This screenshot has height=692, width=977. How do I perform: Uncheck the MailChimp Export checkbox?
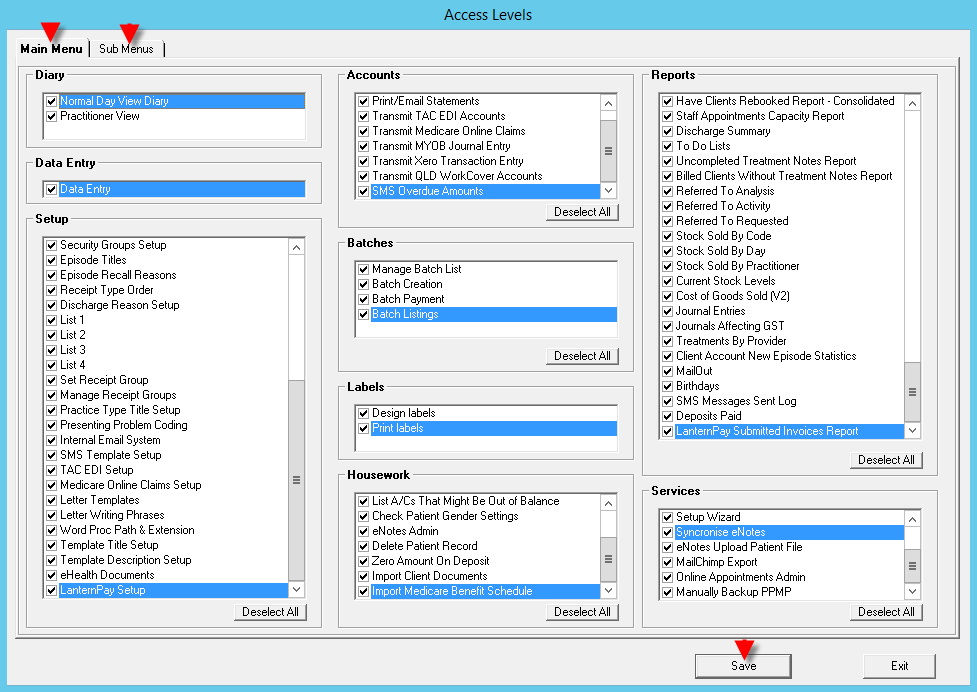[667, 562]
